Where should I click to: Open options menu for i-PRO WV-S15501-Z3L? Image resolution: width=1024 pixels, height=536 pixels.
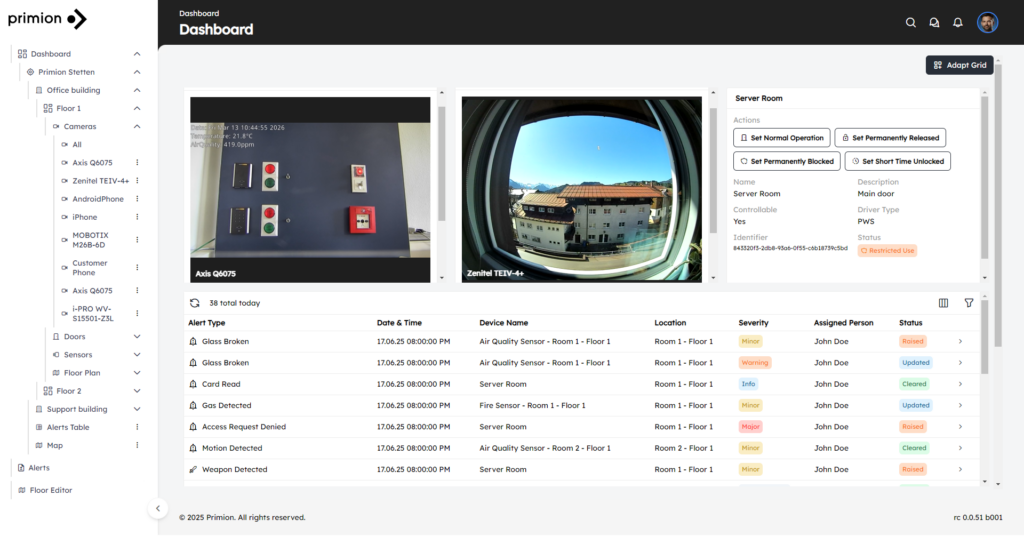(137, 313)
